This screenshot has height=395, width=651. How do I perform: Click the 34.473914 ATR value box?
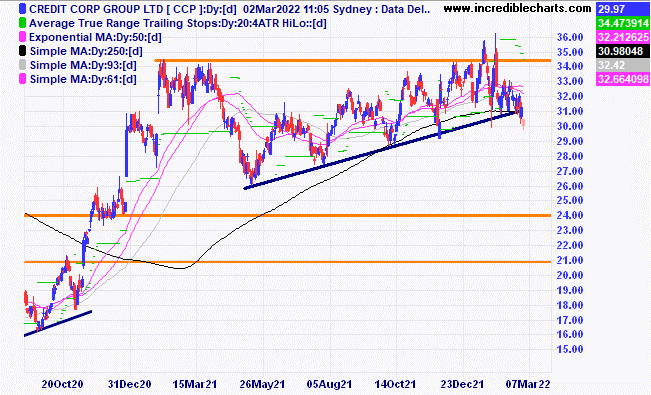[623, 23]
